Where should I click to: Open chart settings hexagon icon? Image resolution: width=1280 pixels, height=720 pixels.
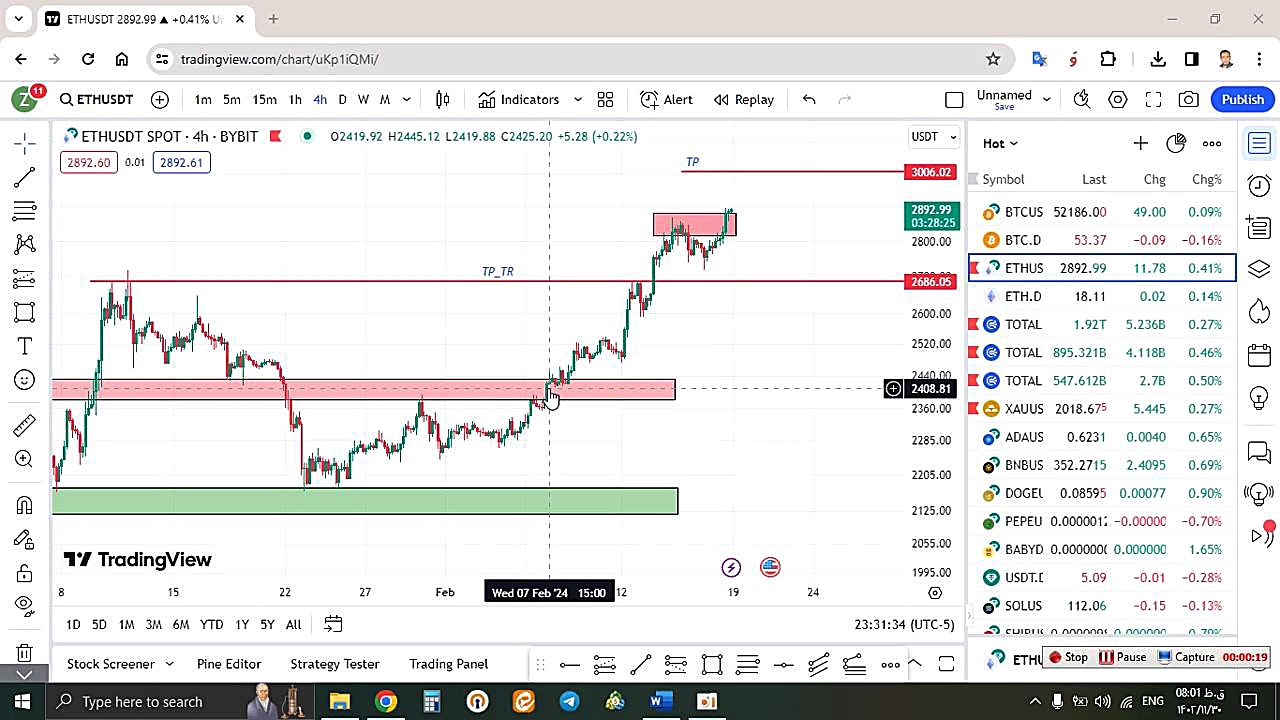1117,99
